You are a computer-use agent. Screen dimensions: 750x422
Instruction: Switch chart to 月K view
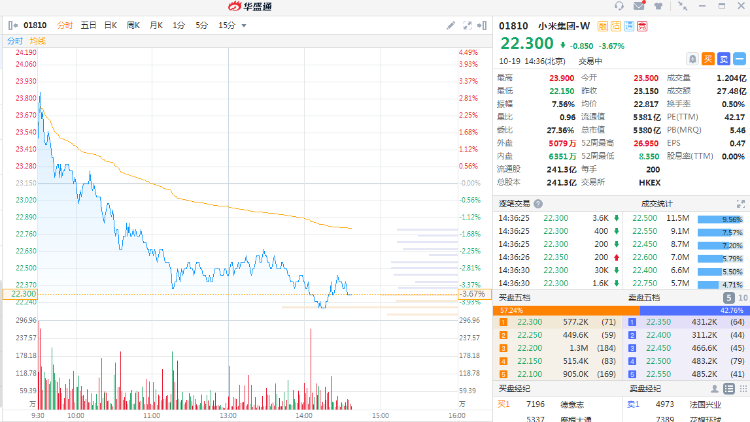(x=156, y=25)
